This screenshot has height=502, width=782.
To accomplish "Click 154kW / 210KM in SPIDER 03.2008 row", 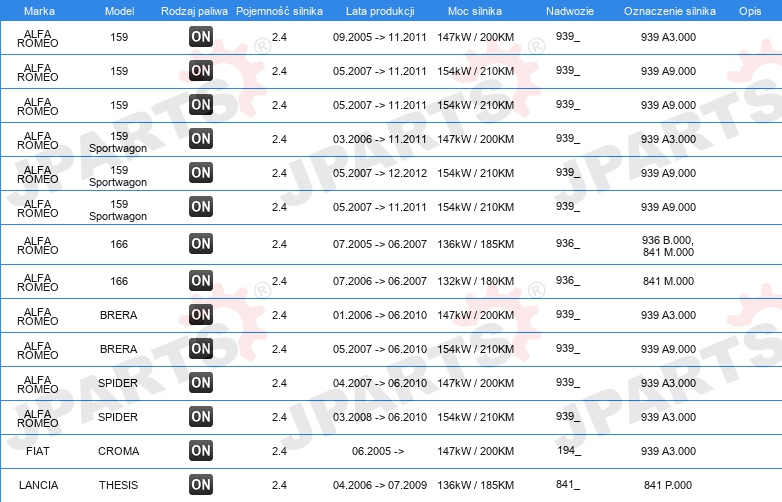I will click(x=475, y=417).
